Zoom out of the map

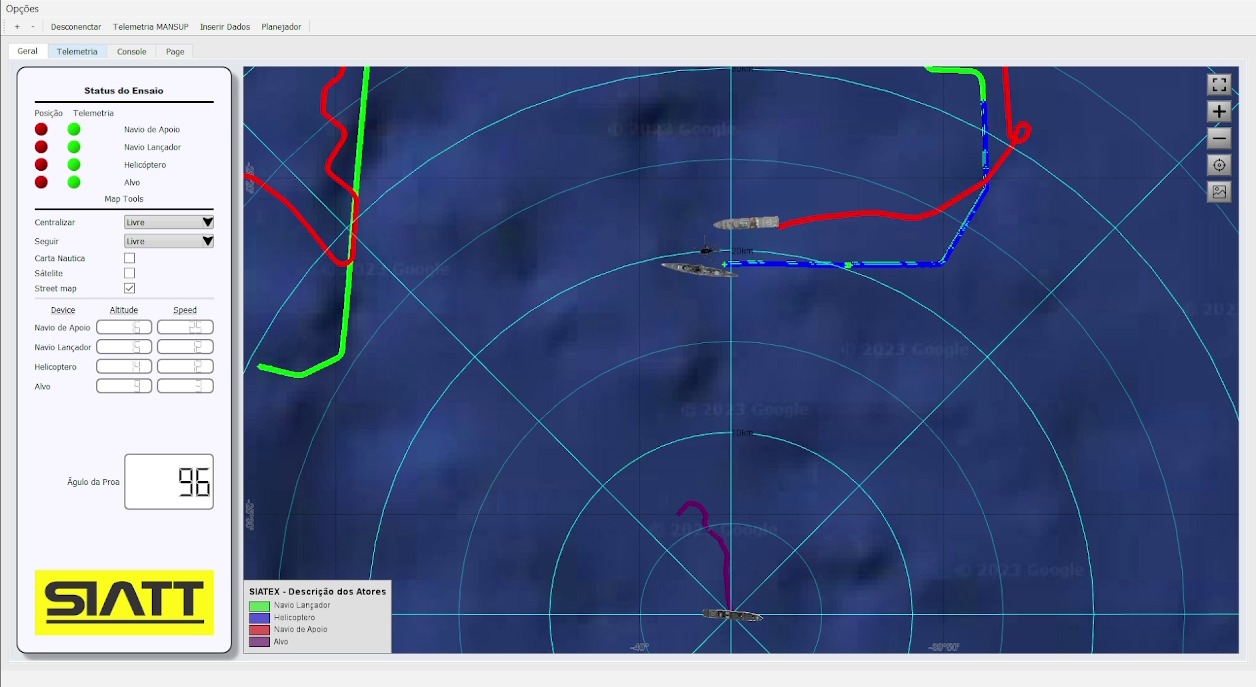[1219, 139]
